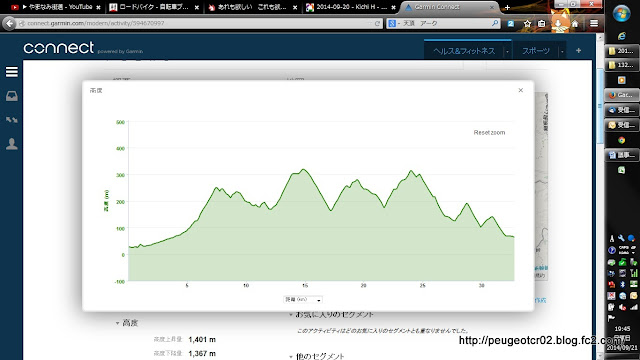Close the ロードバイク browser tab
Image resolution: width=640 pixels, height=360 pixels.
197,7
